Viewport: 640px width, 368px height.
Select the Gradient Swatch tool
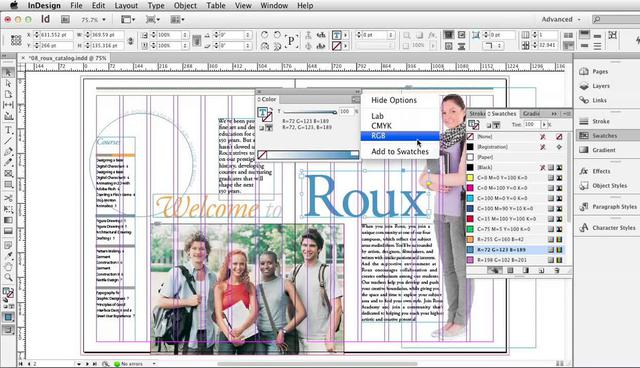coord(8,220)
